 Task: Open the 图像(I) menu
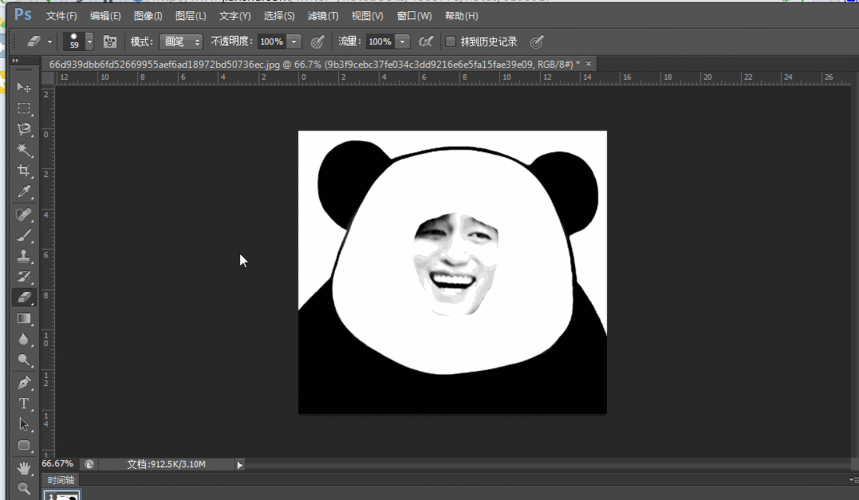pos(148,16)
